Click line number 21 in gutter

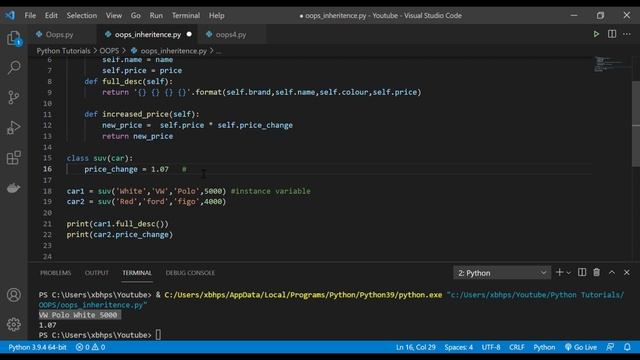click(47, 224)
